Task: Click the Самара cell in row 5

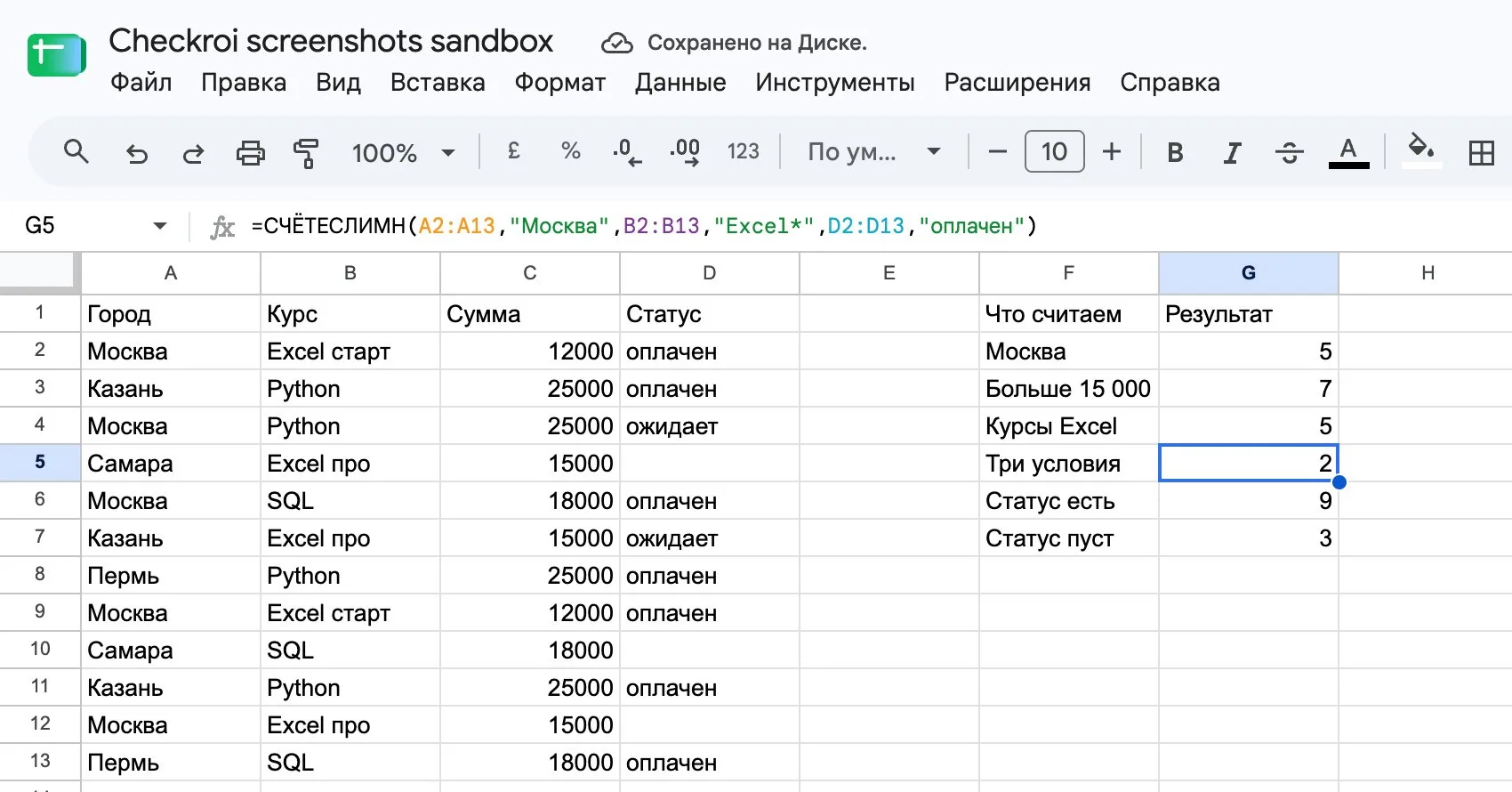Action: tap(171, 464)
